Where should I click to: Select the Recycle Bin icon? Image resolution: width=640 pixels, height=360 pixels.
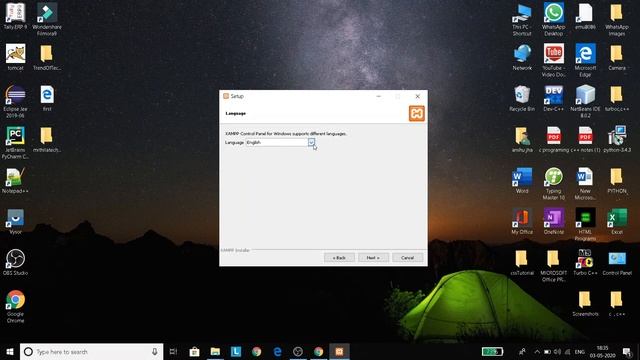coord(522,98)
